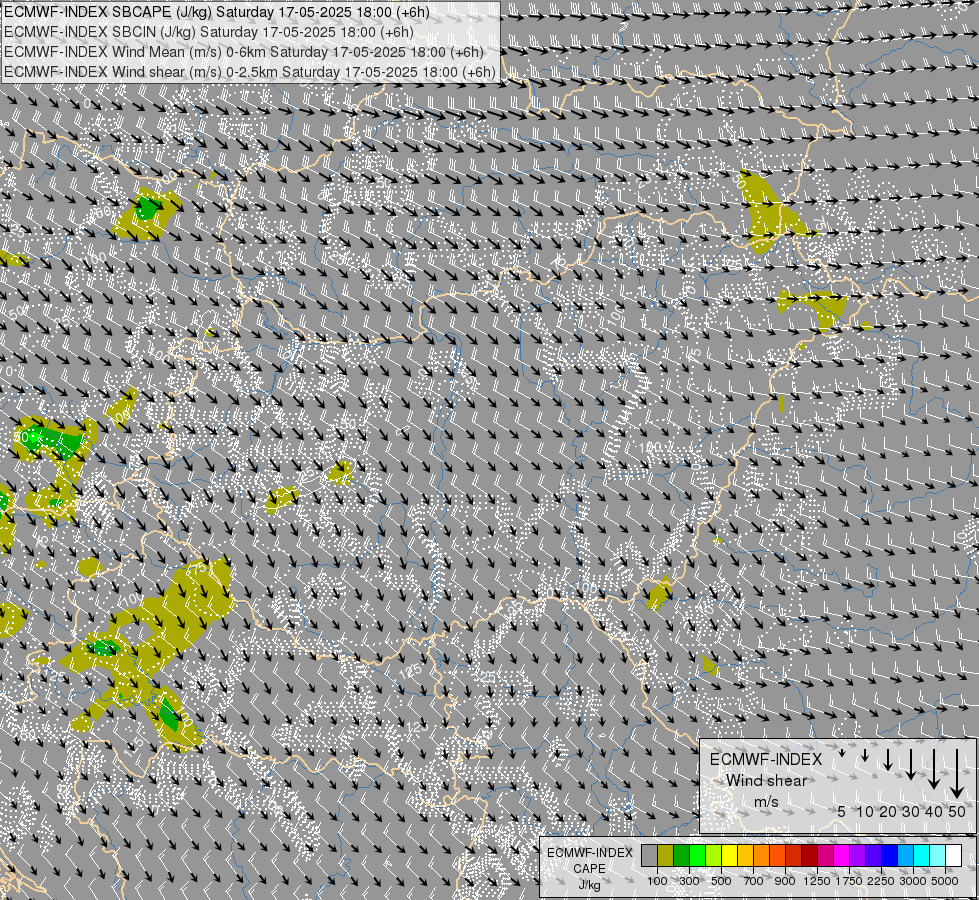Click the gray CAPE legend swatch

tap(649, 855)
